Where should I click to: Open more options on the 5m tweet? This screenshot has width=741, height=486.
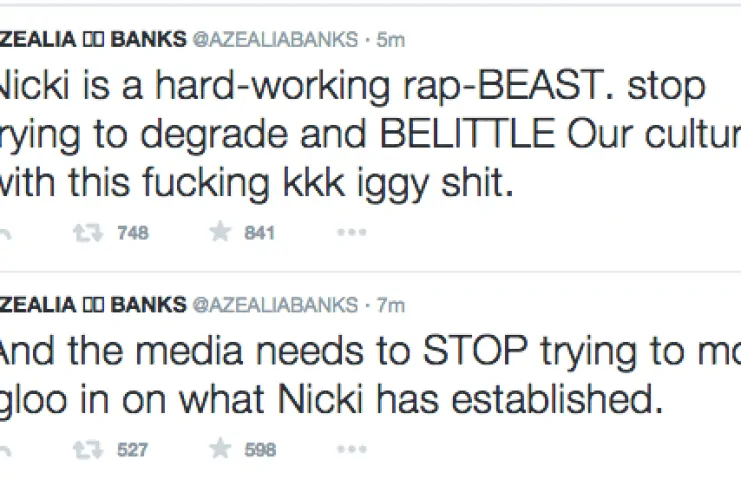(351, 234)
